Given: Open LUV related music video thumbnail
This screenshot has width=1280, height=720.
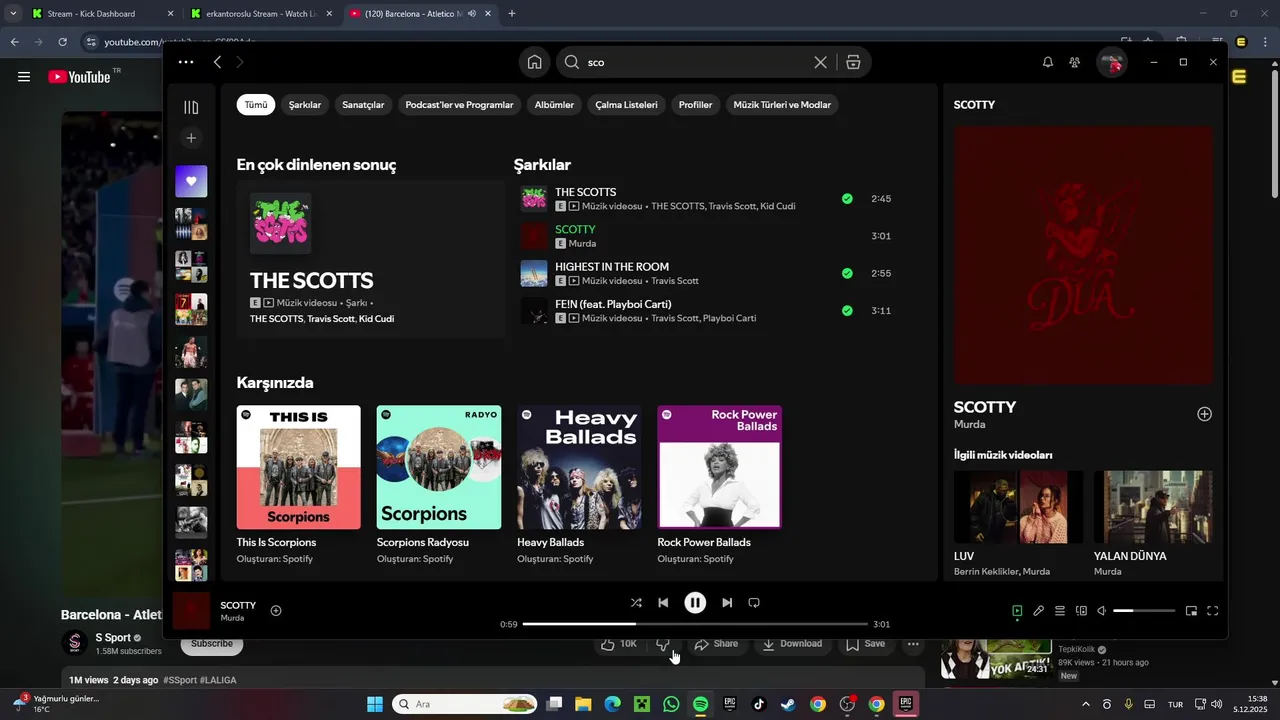Looking at the screenshot, I should click(x=1018, y=507).
